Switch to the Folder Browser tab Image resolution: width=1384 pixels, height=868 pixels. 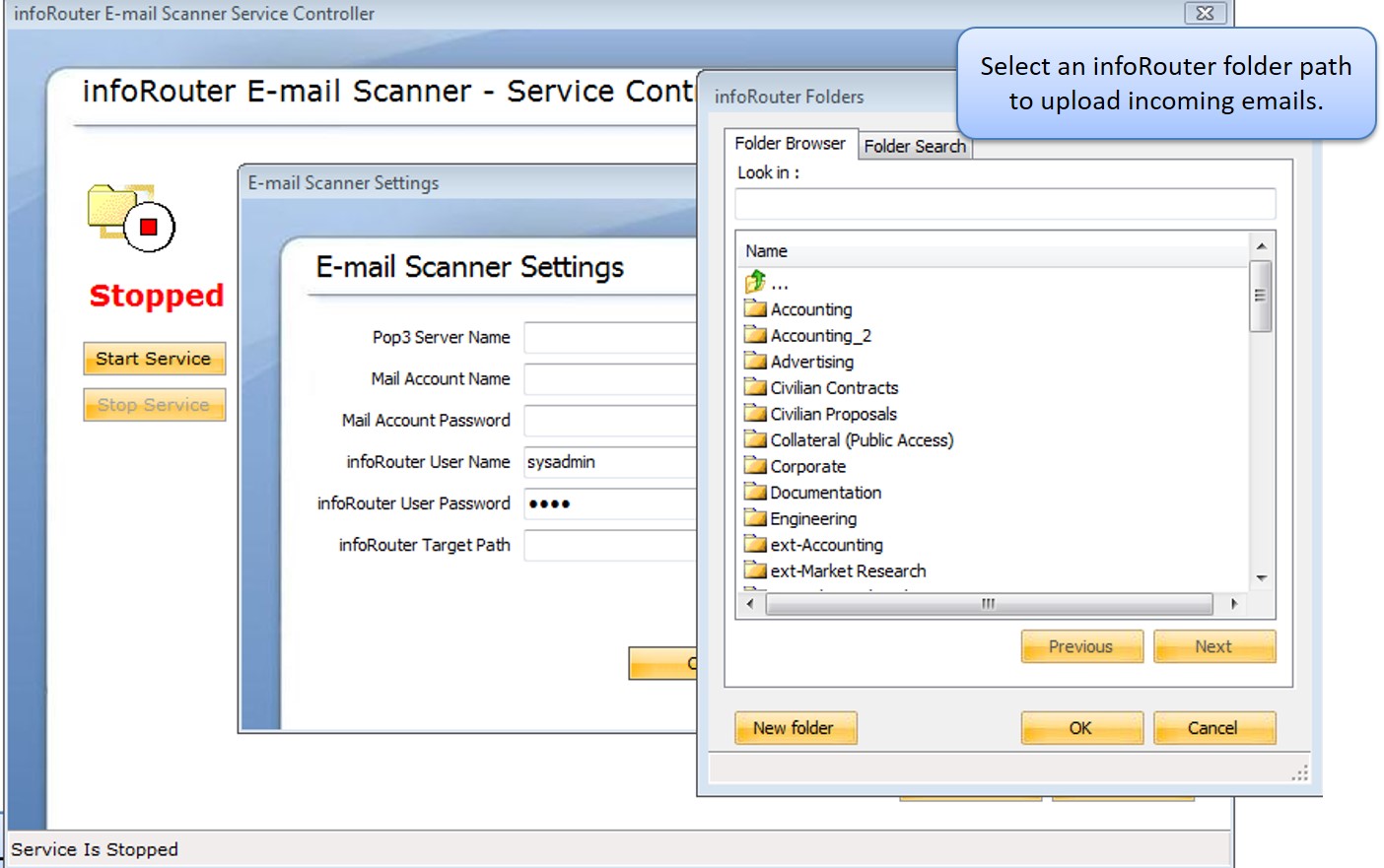[x=789, y=143]
